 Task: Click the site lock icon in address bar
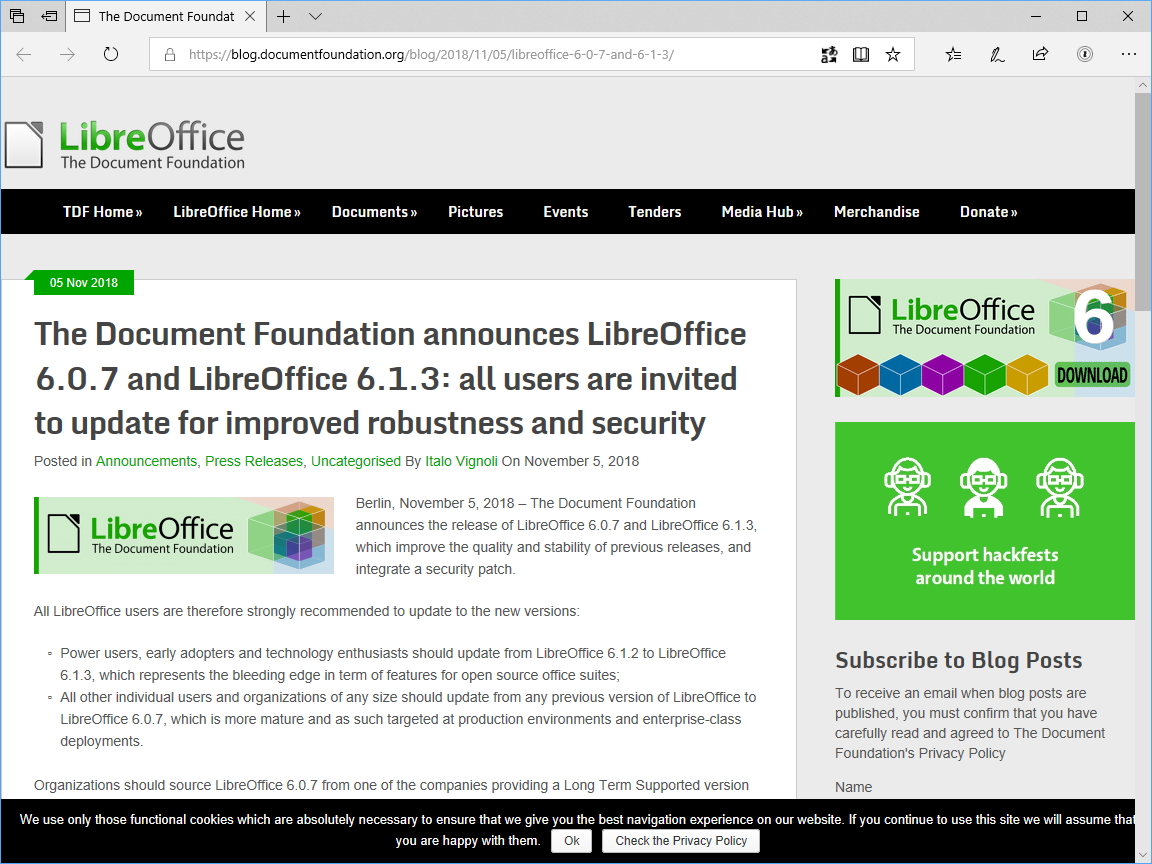[x=170, y=54]
